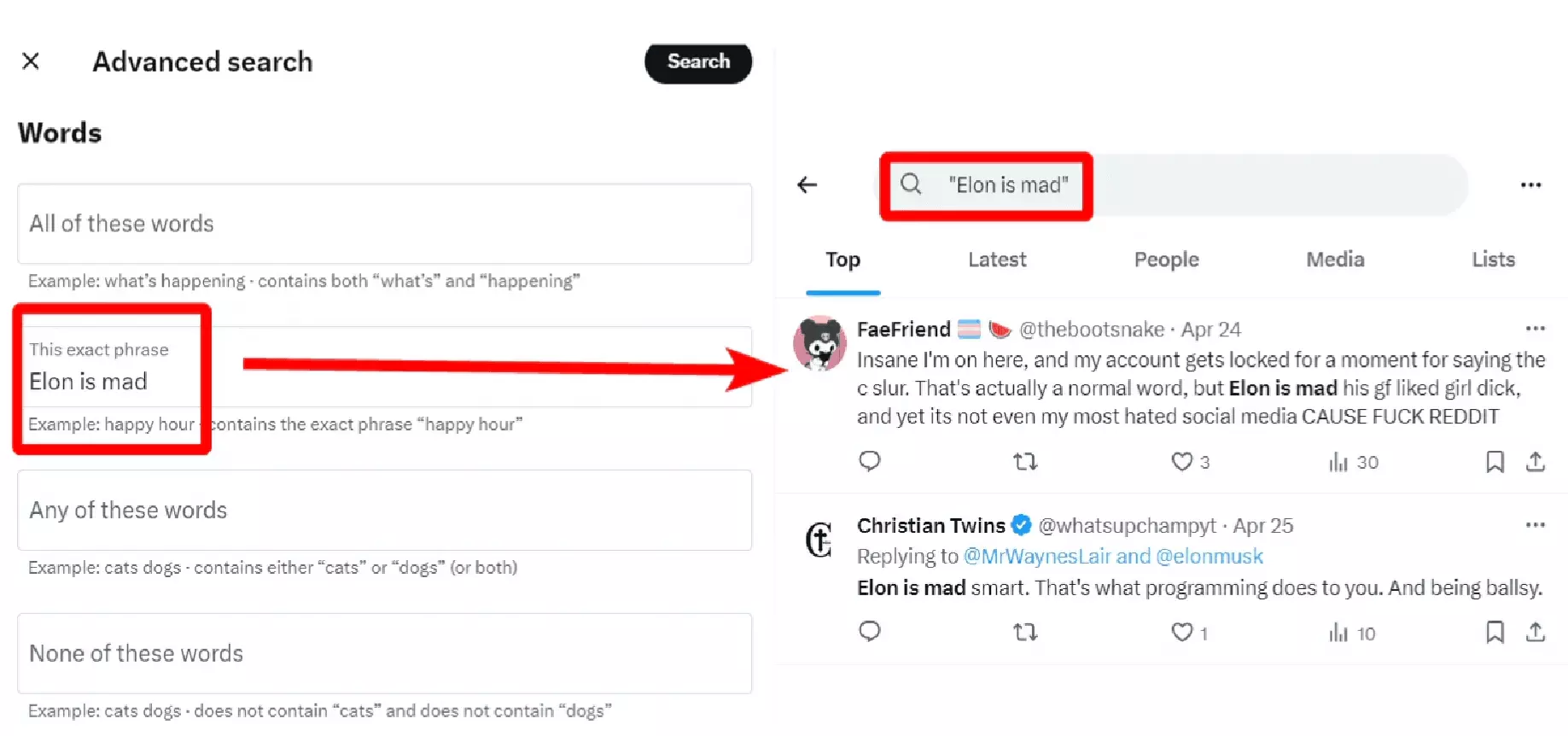This screenshot has width=1568, height=736.
Task: Open the reply icon on FaeFriend's tweet
Action: [x=870, y=462]
